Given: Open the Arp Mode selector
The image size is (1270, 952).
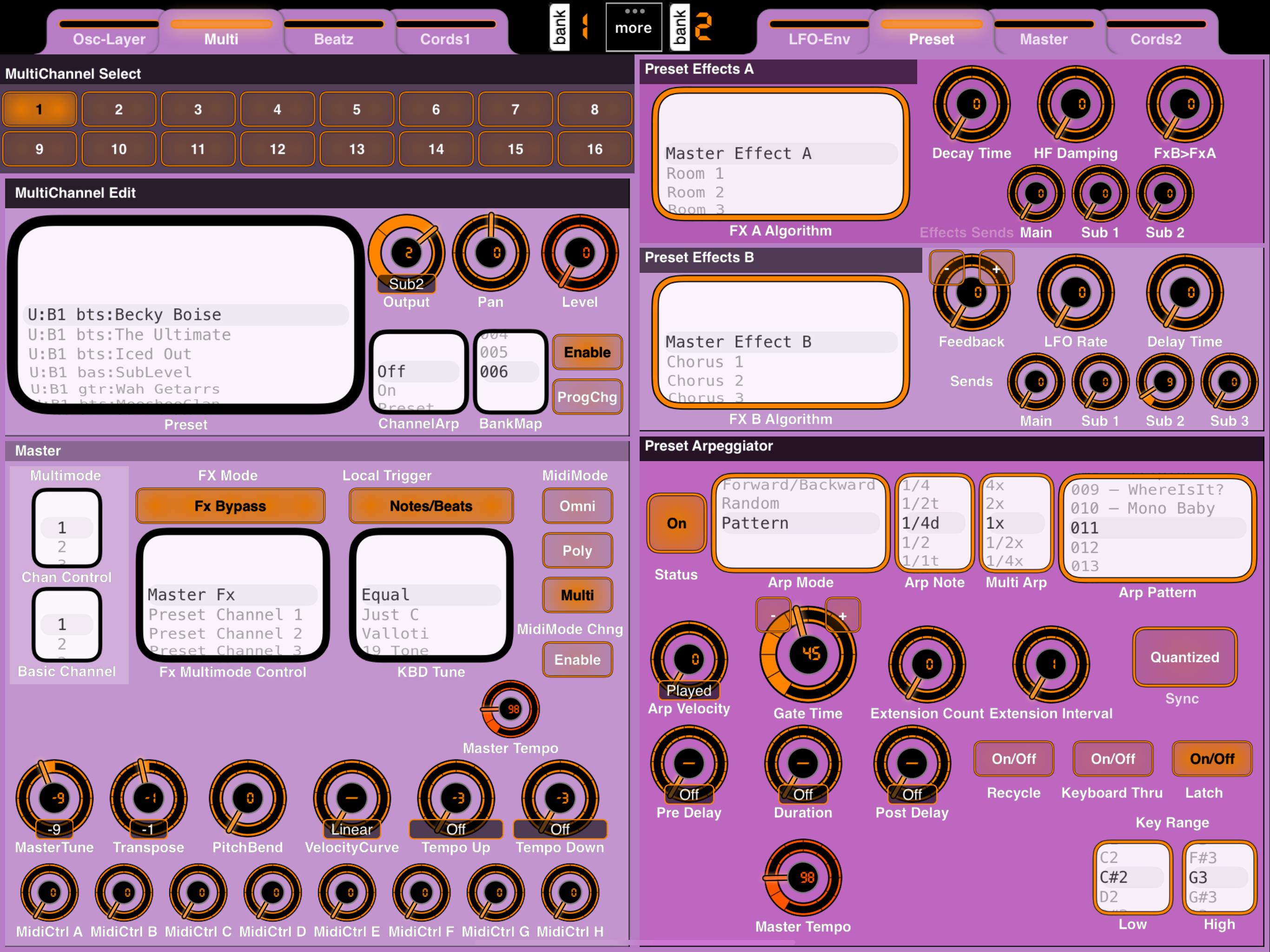Looking at the screenshot, I should [x=800, y=523].
